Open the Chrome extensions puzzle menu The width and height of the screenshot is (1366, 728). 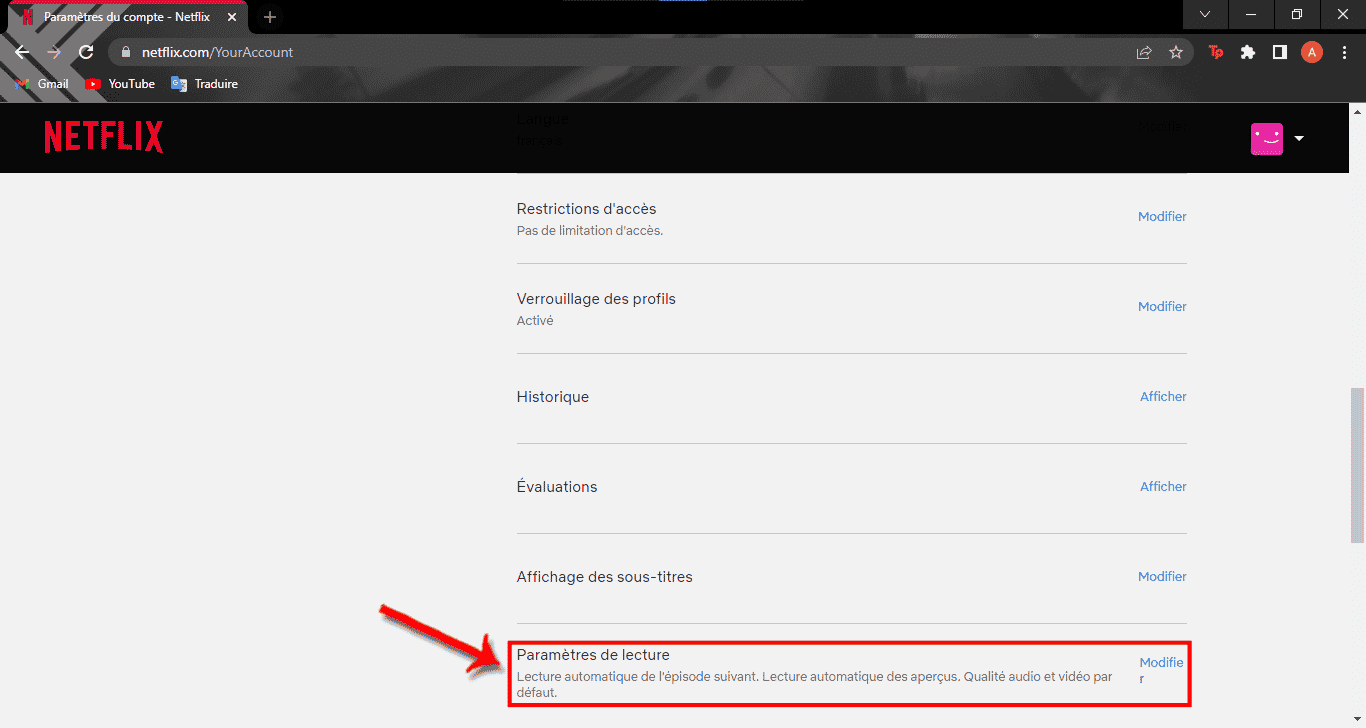click(1248, 52)
